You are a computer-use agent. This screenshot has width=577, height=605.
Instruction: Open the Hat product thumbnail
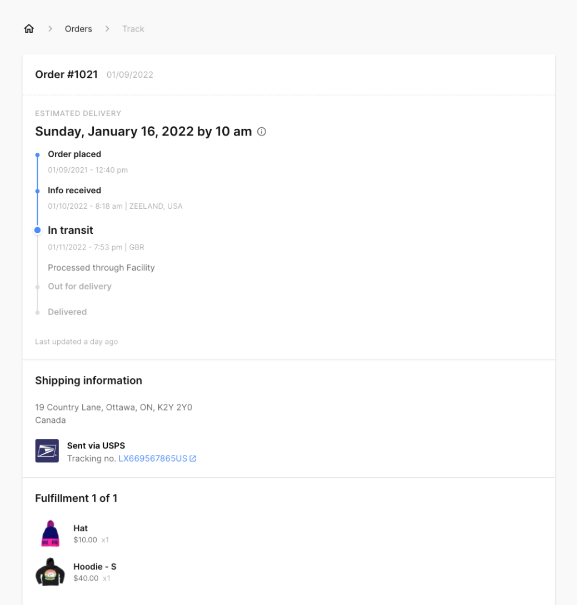click(x=51, y=534)
